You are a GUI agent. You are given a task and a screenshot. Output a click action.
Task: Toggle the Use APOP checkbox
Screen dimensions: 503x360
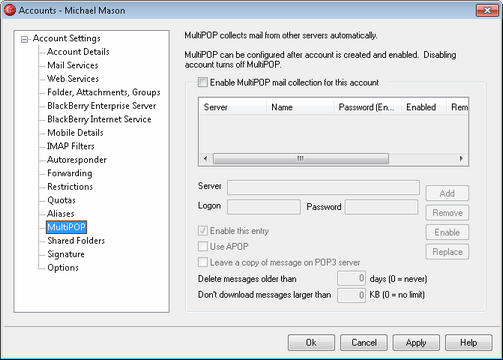coord(203,246)
